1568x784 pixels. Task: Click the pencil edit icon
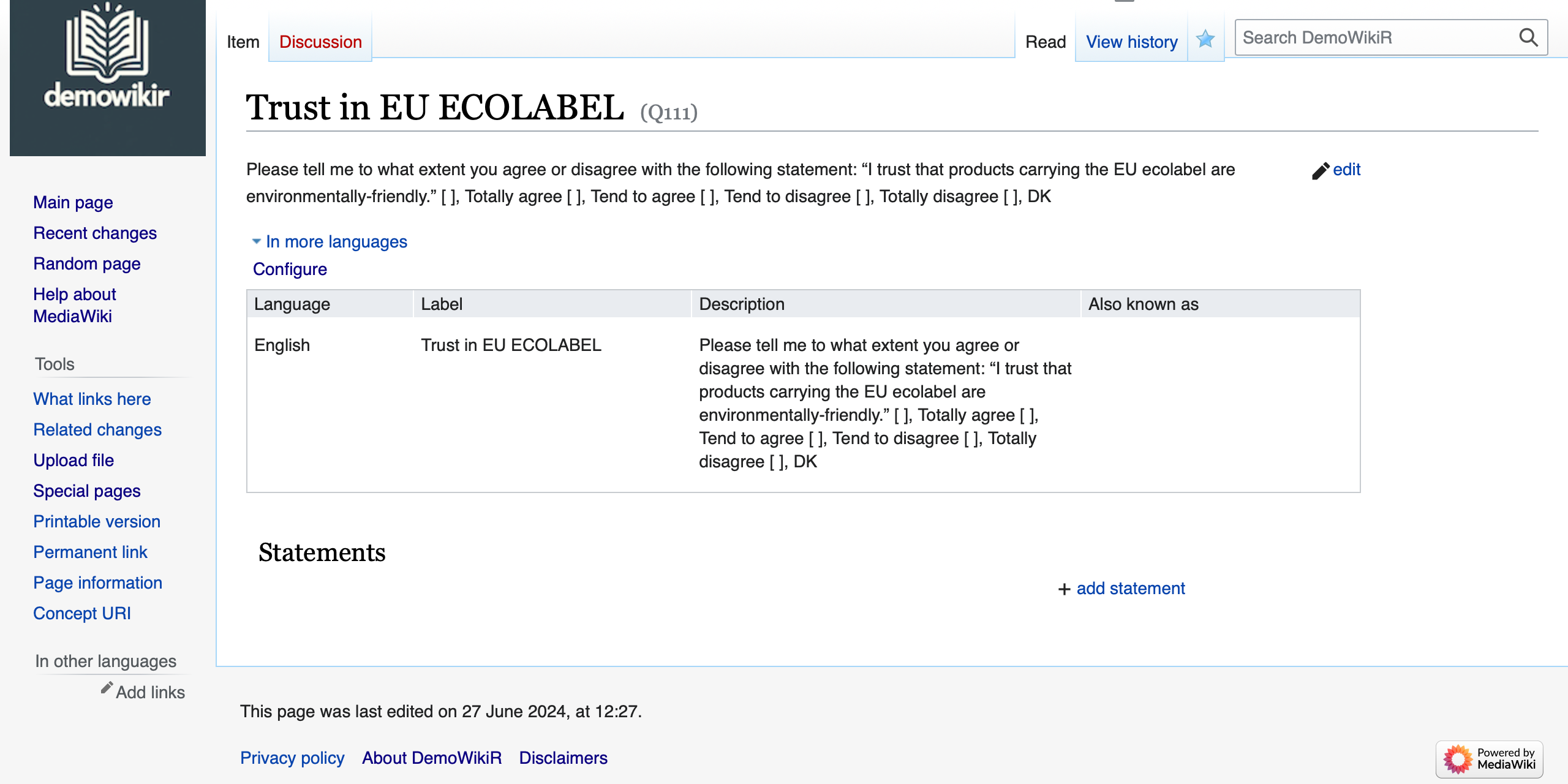click(x=1321, y=171)
